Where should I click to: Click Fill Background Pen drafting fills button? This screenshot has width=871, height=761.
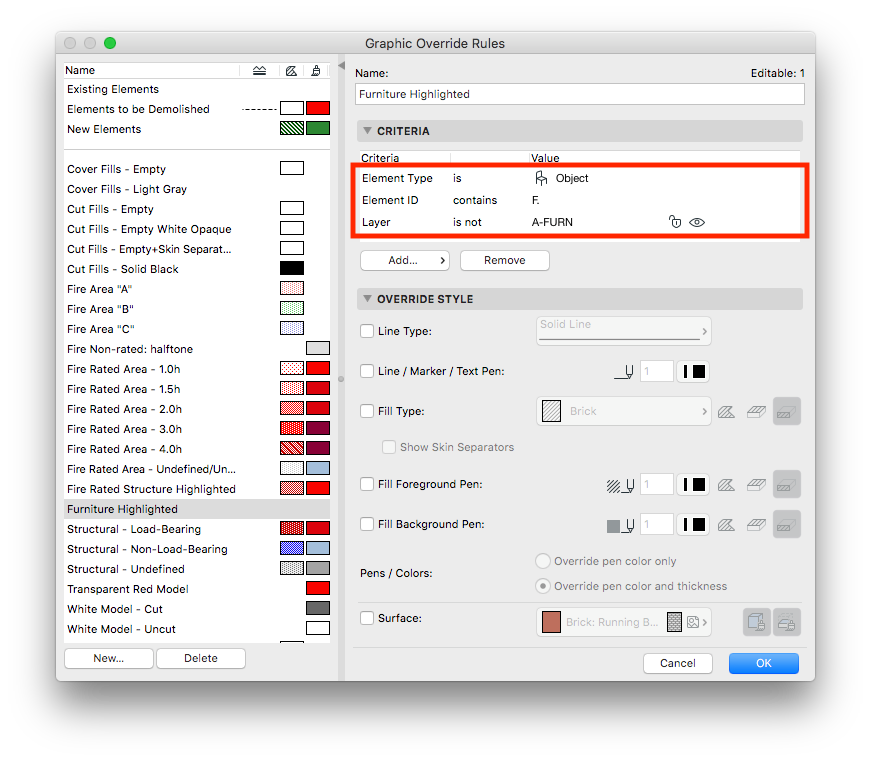787,525
